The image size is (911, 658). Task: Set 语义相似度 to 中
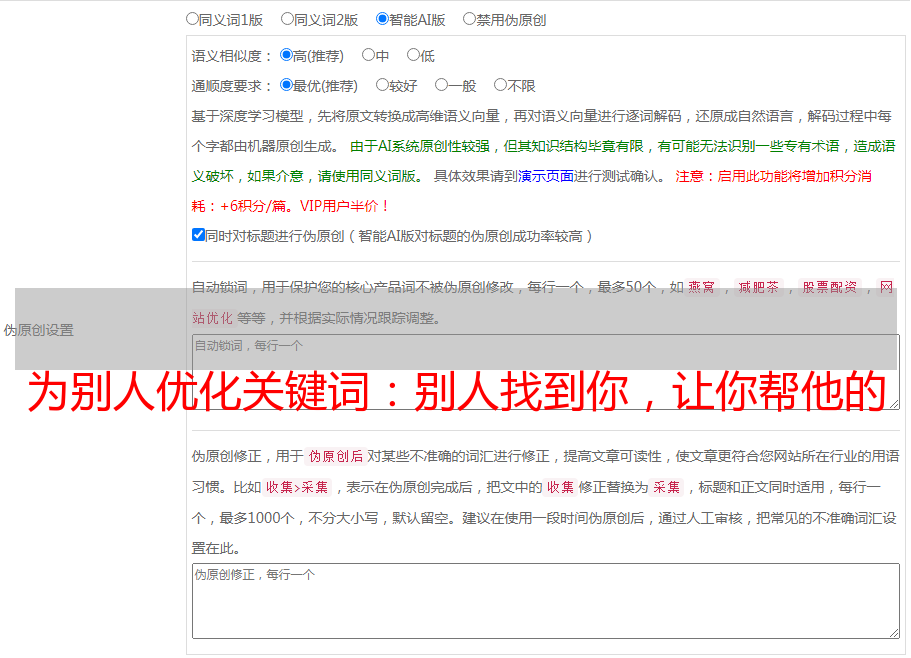click(x=368, y=55)
